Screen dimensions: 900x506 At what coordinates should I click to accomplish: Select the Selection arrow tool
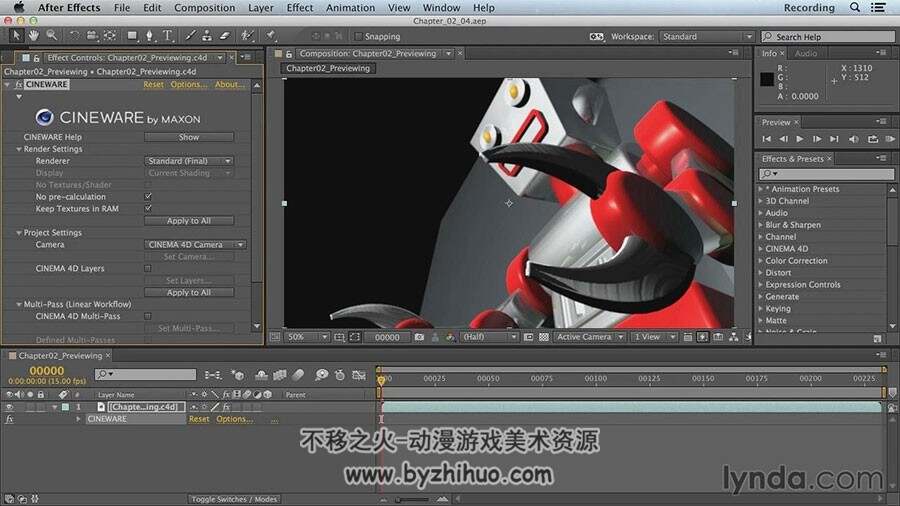[x=16, y=36]
